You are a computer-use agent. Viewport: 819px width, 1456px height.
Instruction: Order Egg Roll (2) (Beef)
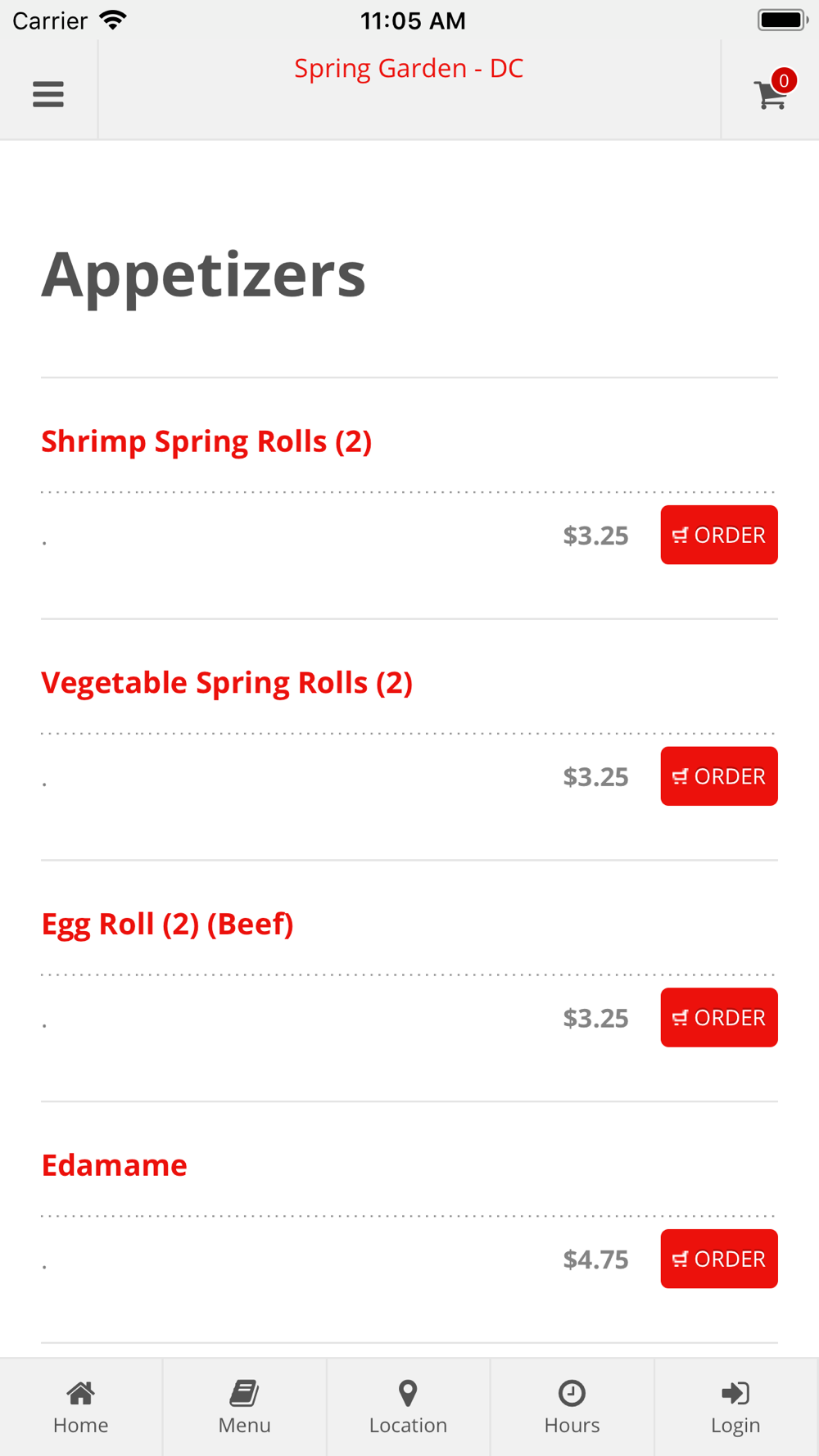click(719, 1017)
